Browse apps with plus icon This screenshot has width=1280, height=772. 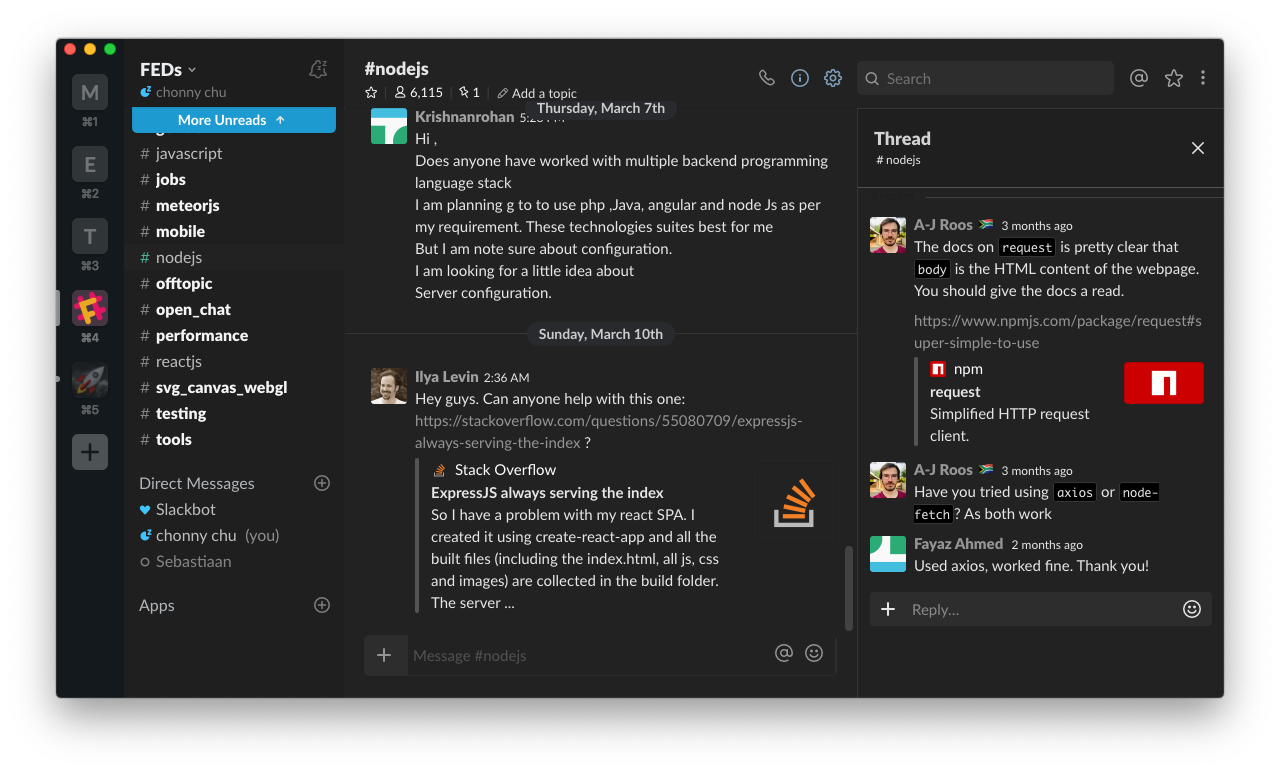pos(322,605)
